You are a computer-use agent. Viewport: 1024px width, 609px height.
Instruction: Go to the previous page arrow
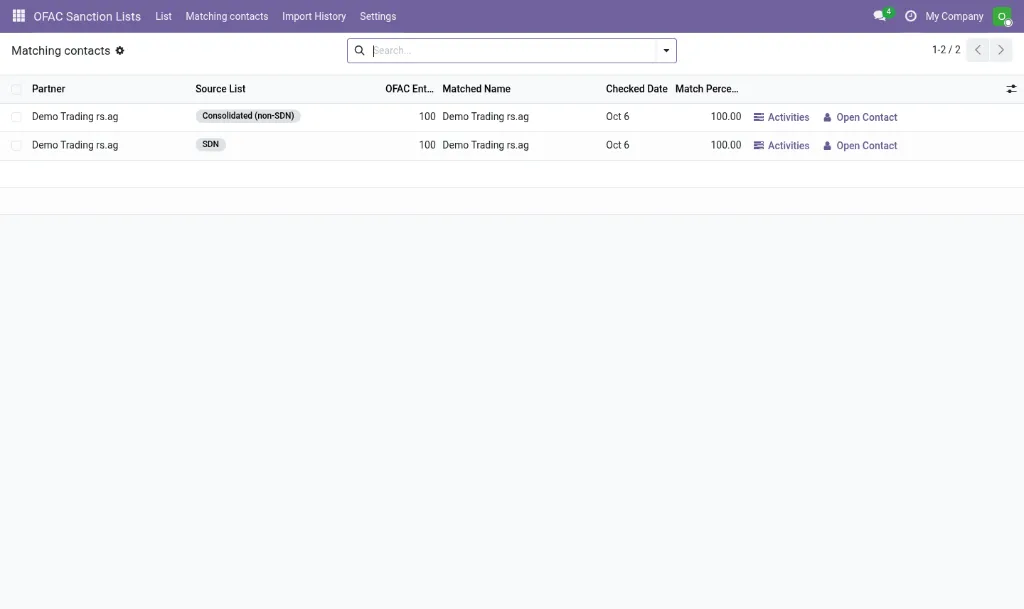point(978,50)
